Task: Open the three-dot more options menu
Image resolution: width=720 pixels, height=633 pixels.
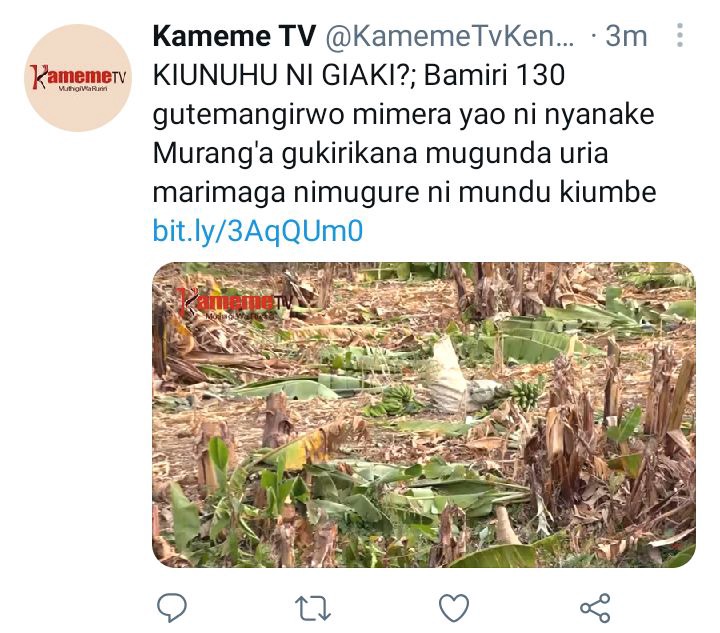Action: coord(680,35)
